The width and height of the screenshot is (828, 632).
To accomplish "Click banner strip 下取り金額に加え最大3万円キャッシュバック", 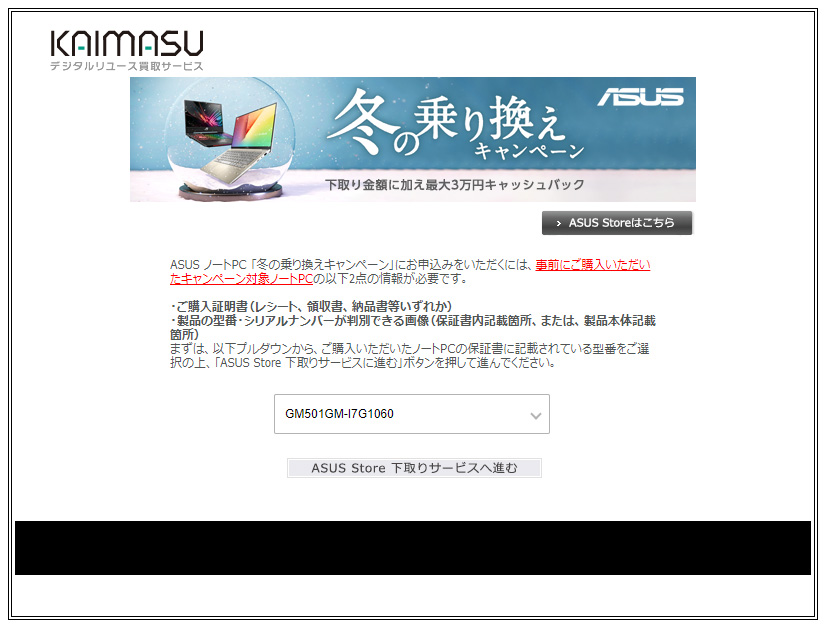I will coord(455,185).
